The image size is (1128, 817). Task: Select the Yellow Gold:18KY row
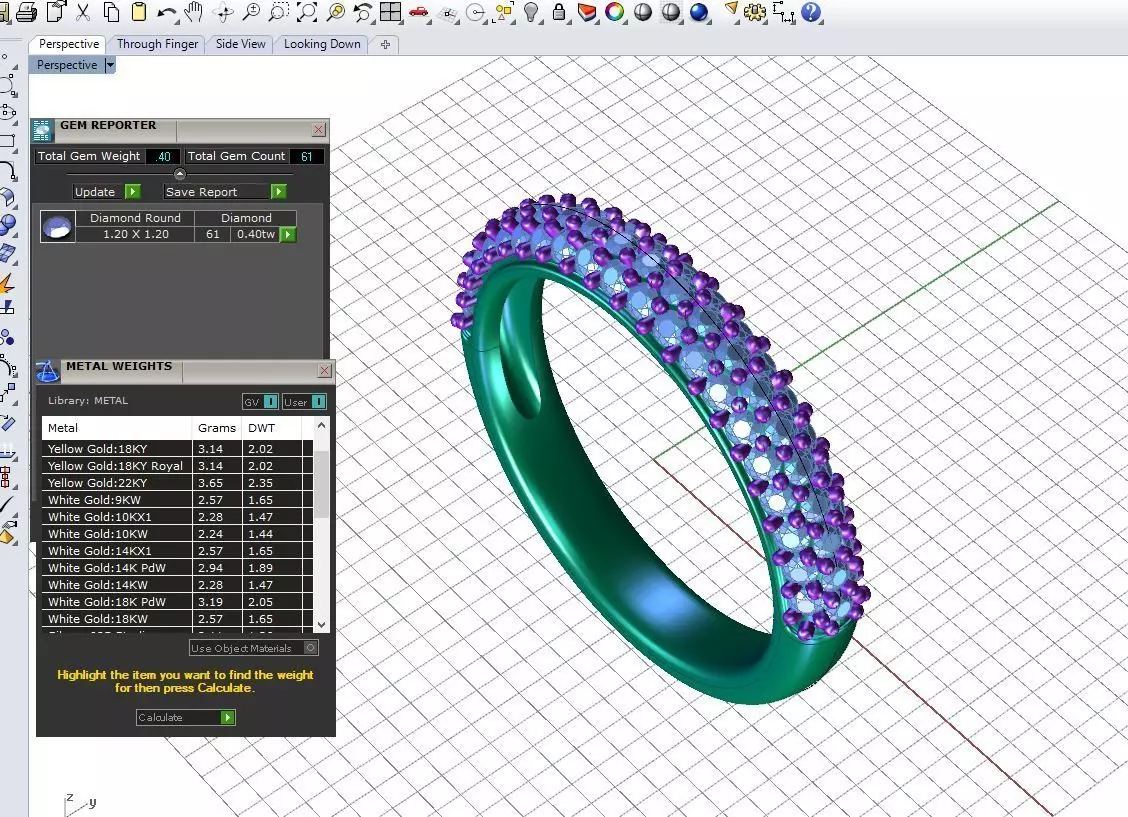point(178,449)
